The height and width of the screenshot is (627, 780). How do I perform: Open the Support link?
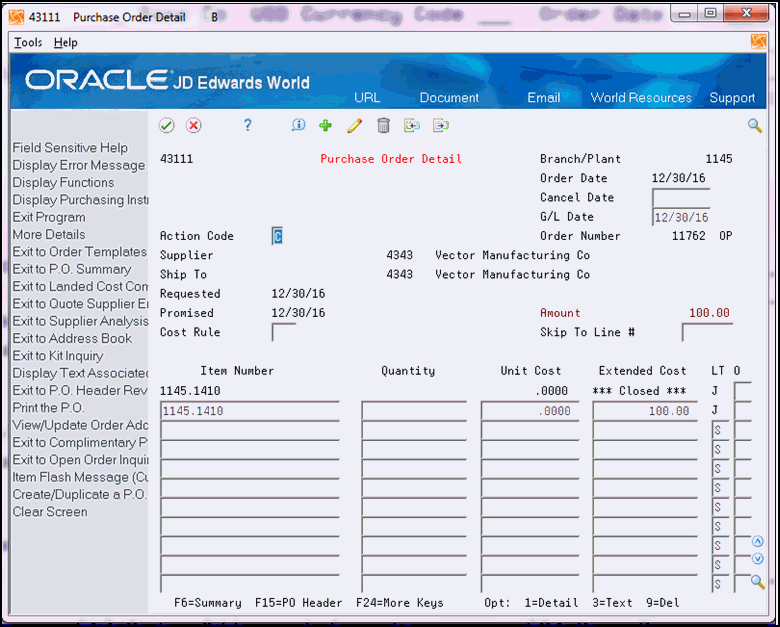(x=732, y=98)
